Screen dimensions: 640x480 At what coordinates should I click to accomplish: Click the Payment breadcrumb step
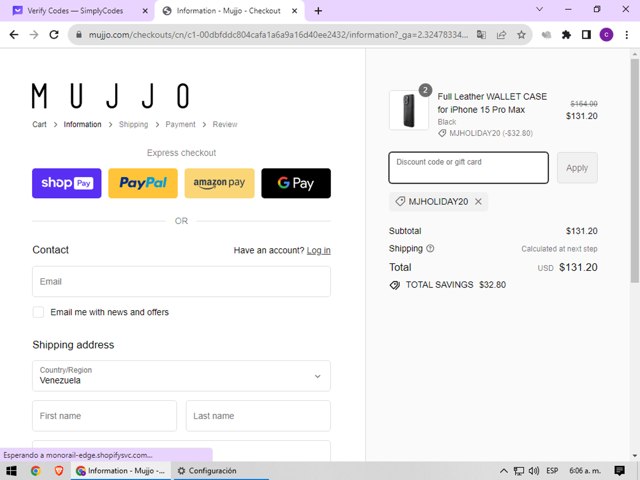(x=180, y=124)
